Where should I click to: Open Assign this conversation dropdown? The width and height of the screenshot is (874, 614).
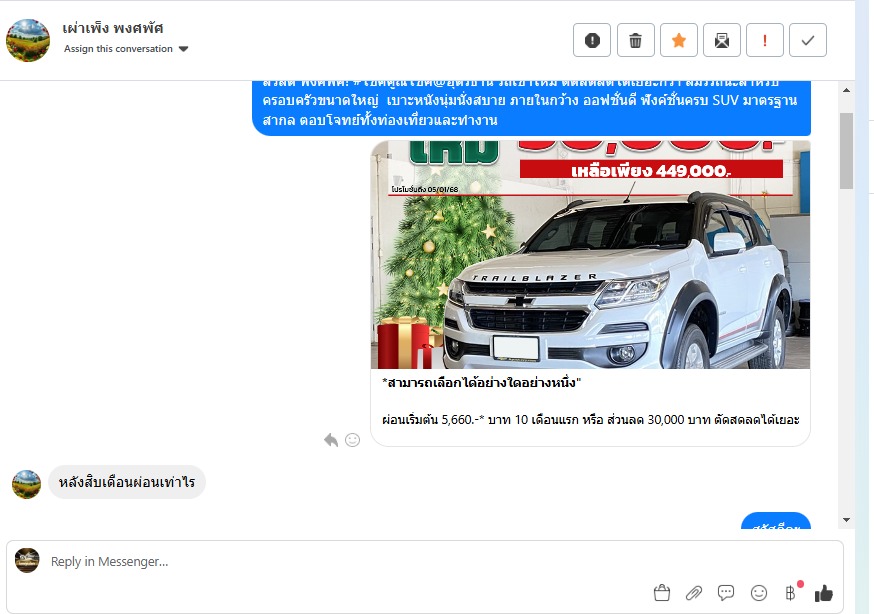pos(126,49)
